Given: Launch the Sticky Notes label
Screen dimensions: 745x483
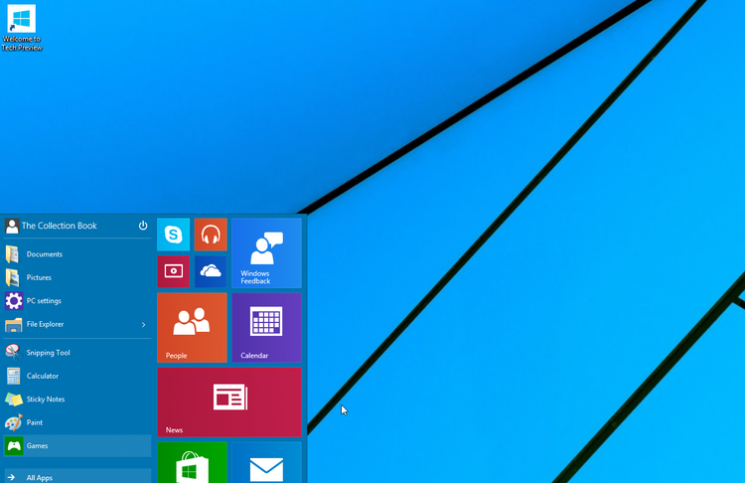Looking at the screenshot, I should 46,399.
